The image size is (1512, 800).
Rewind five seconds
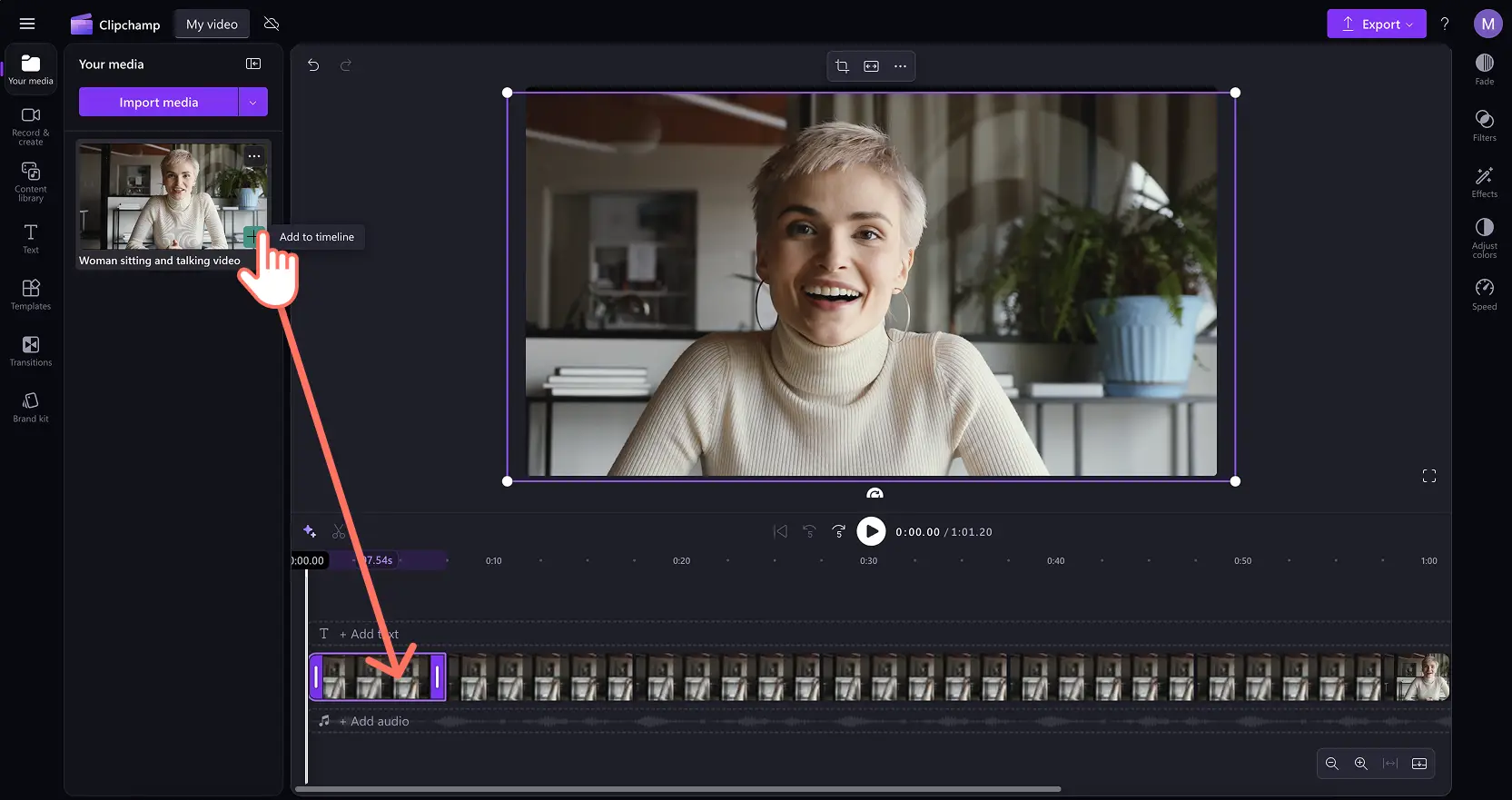point(809,532)
